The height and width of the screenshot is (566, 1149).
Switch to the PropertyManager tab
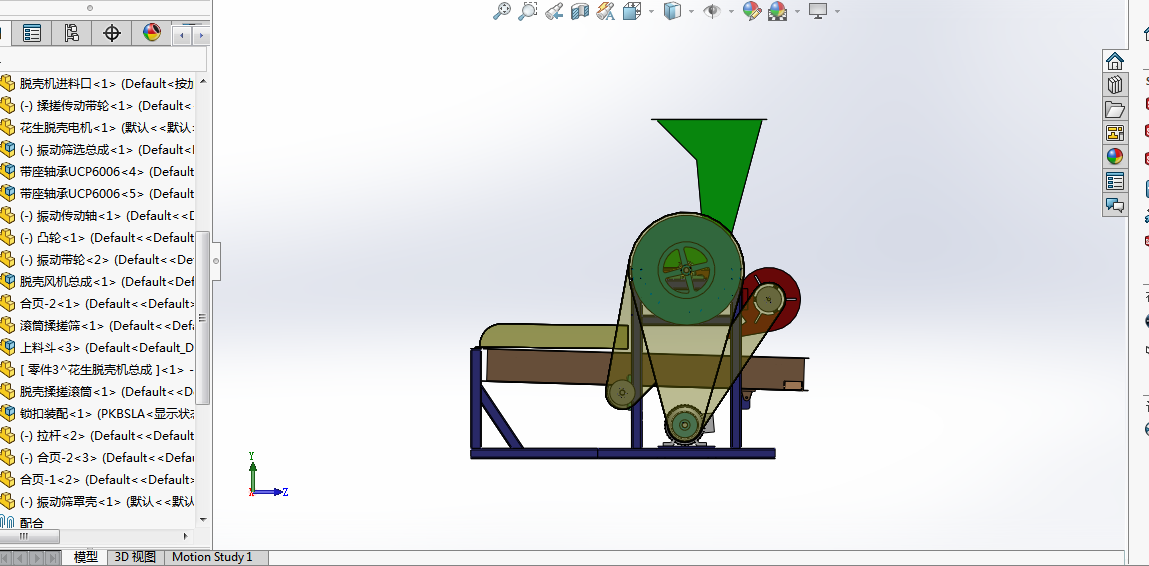[32, 33]
